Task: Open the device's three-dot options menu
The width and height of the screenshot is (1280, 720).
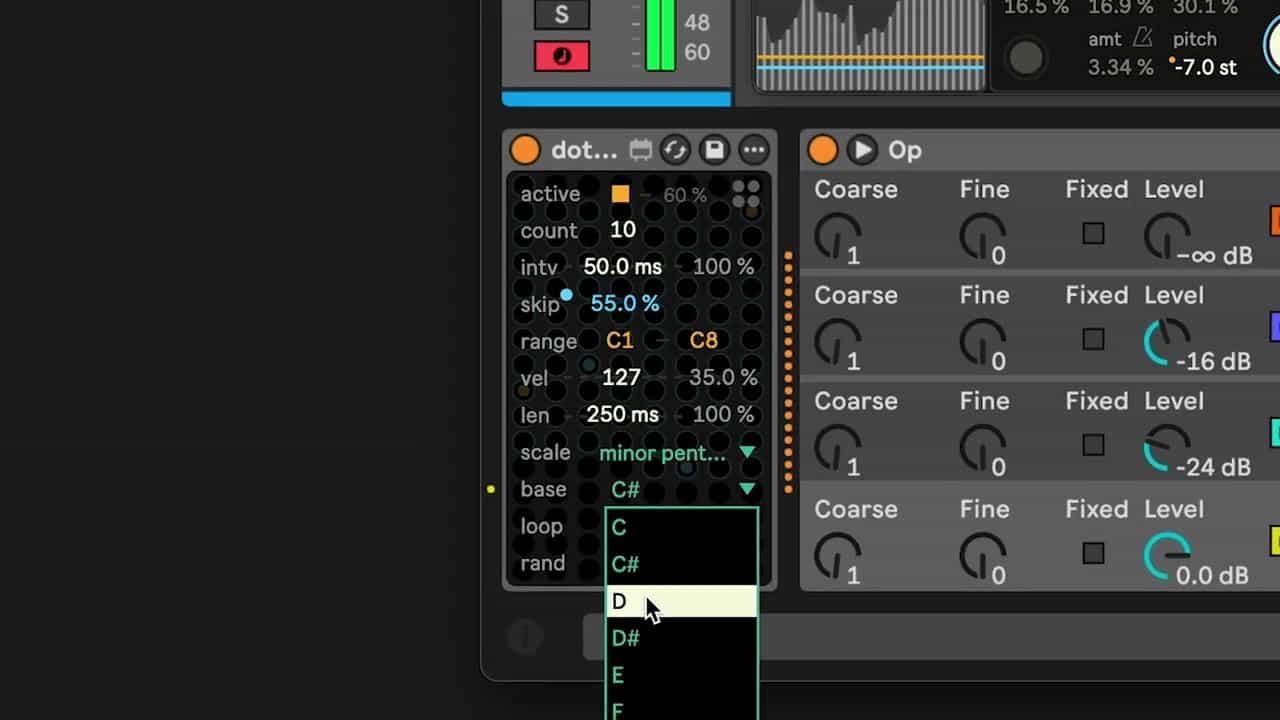Action: (754, 150)
